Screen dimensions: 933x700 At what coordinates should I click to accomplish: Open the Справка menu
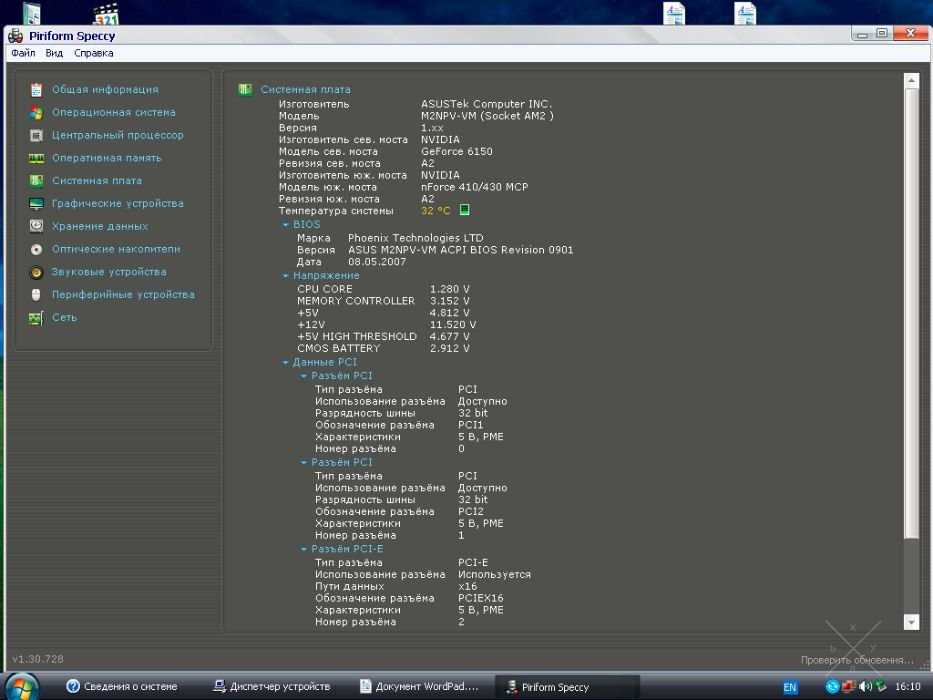(x=94, y=53)
